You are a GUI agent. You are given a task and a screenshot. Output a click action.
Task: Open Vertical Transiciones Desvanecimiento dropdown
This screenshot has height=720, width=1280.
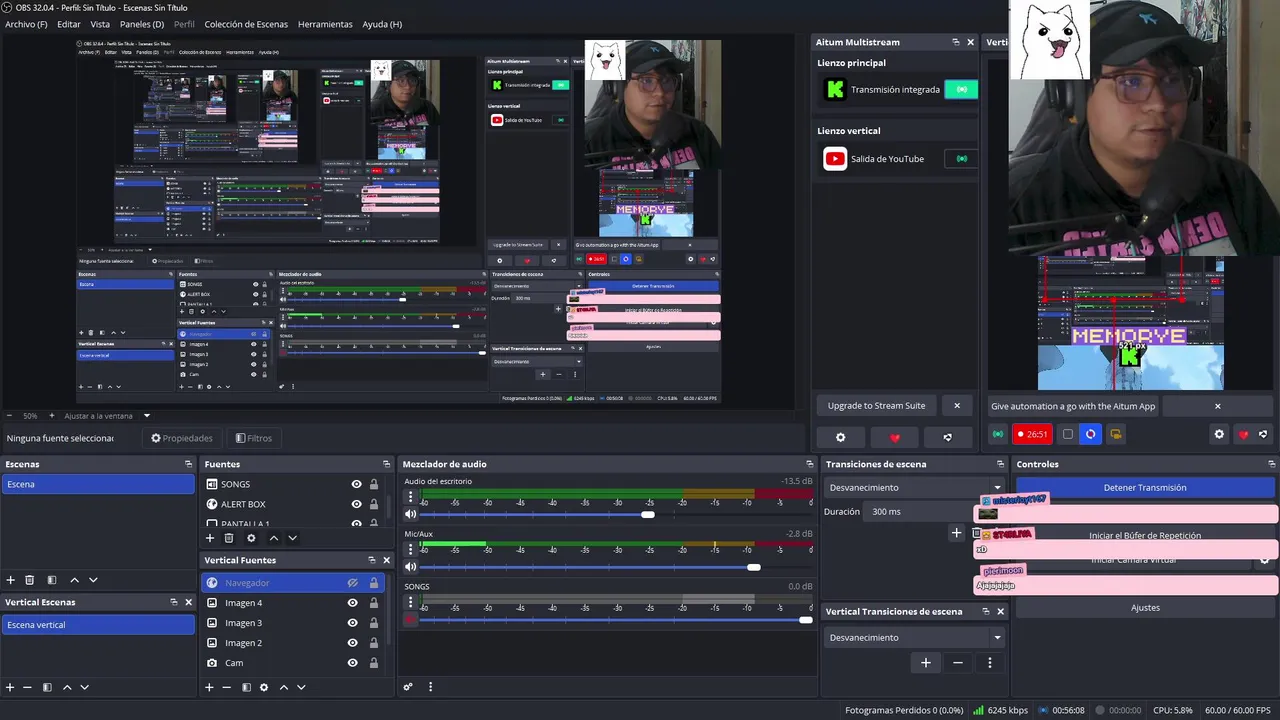click(915, 638)
